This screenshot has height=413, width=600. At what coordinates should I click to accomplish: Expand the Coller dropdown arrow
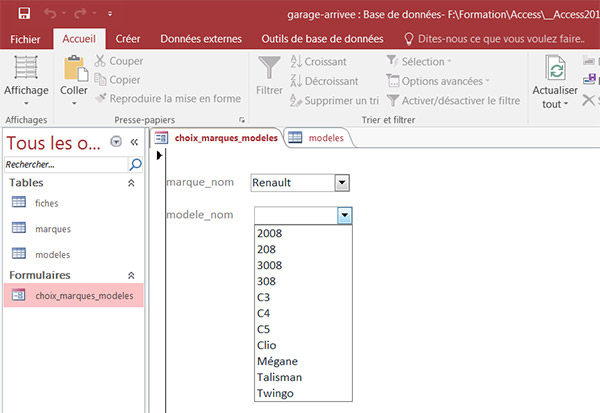click(74, 103)
